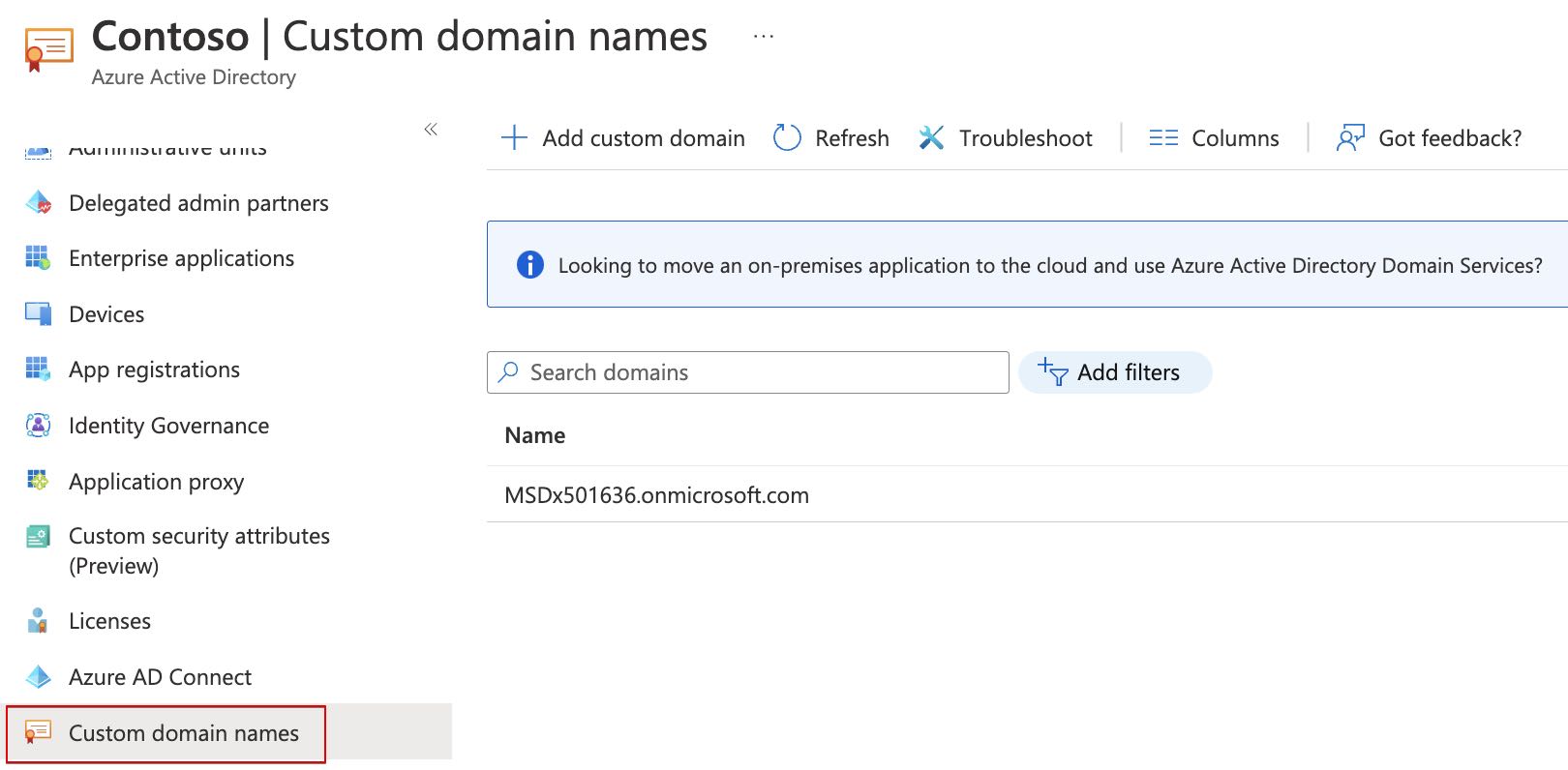Image resolution: width=1568 pixels, height=770 pixels.
Task: Open the Azure AD Domain Services banner
Action: (1027, 264)
